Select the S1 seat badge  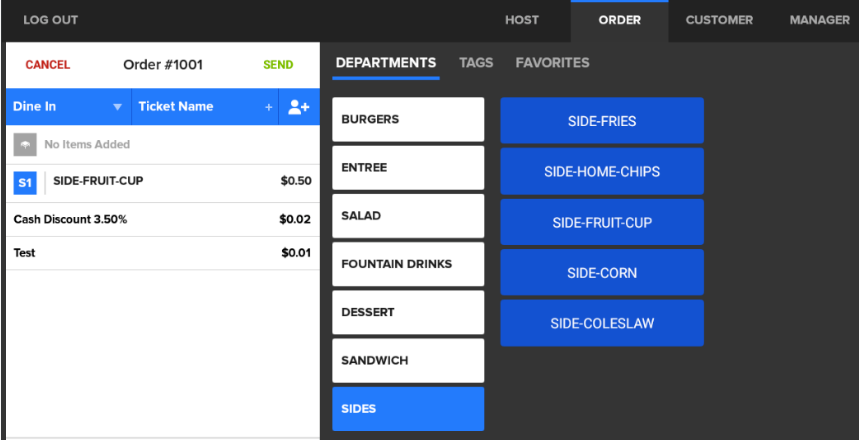click(25, 183)
